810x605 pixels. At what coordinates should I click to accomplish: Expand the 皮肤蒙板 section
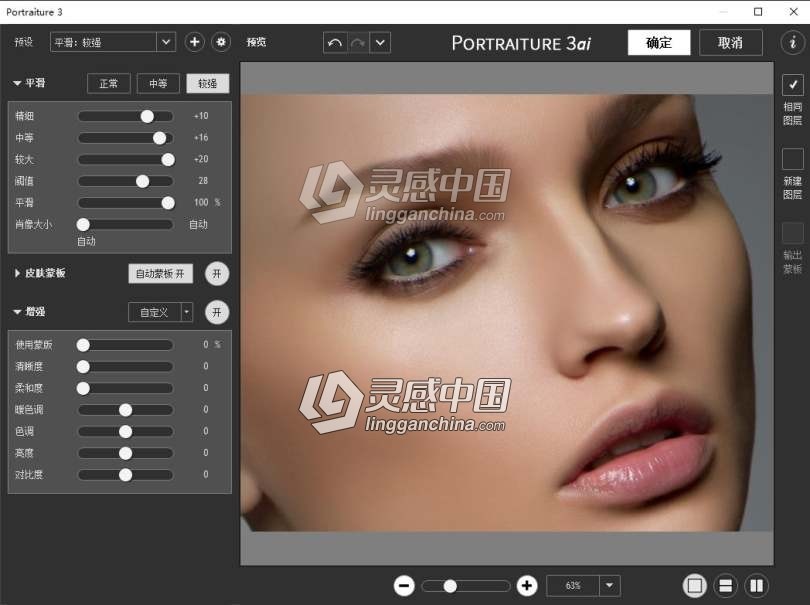tap(17, 273)
